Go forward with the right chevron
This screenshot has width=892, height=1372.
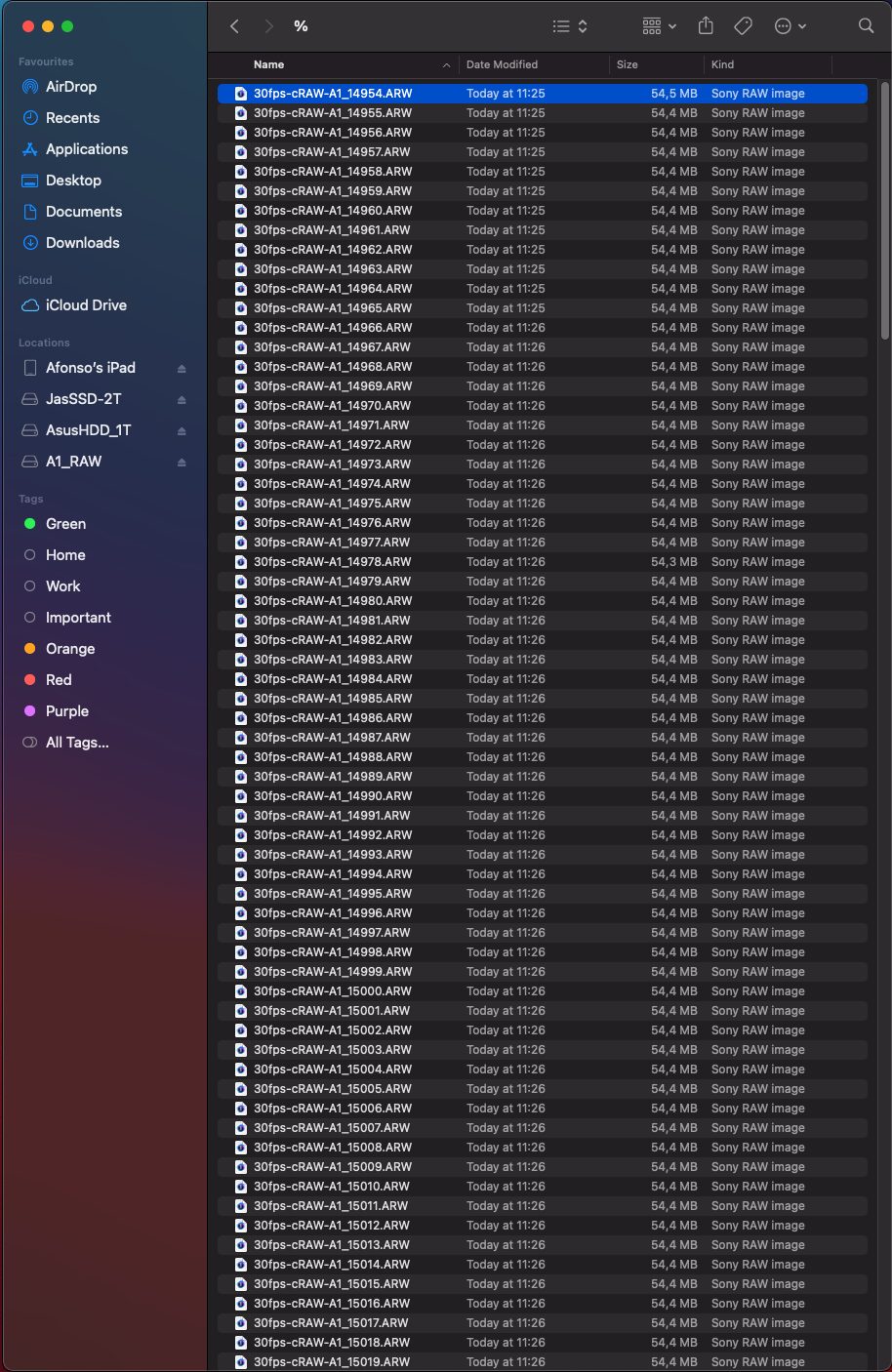point(268,26)
